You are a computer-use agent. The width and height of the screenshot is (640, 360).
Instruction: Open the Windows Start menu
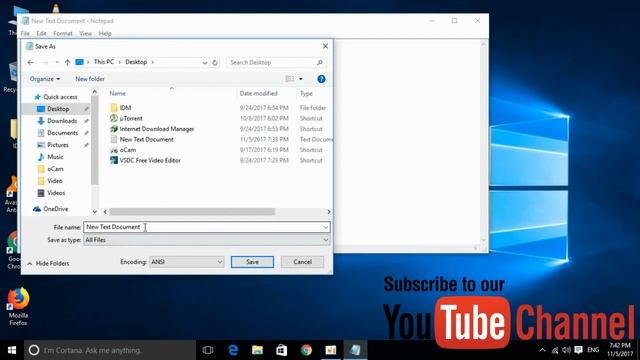tap(12, 350)
